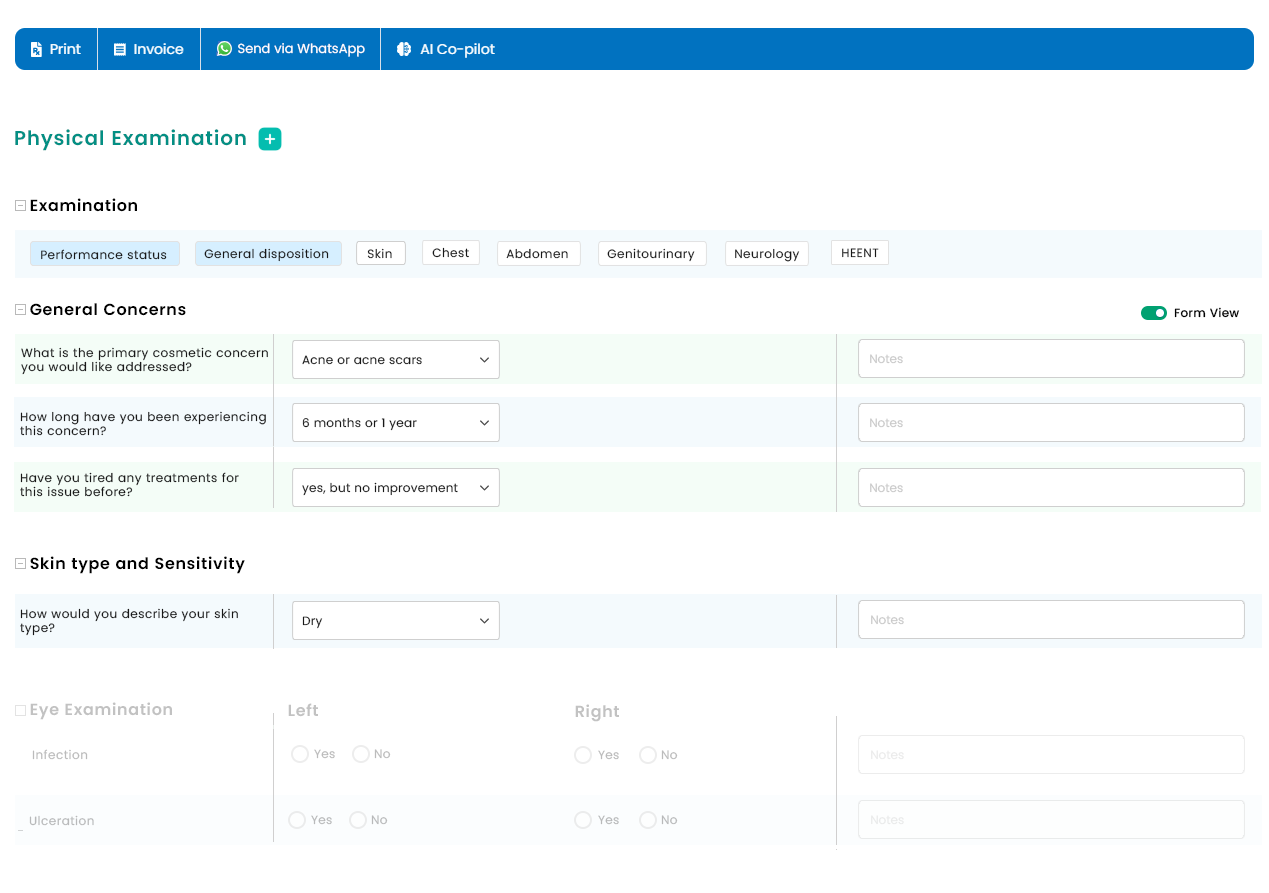Collapse Skin type and Sensitivity section
The width and height of the screenshot is (1269, 893).
(20, 564)
